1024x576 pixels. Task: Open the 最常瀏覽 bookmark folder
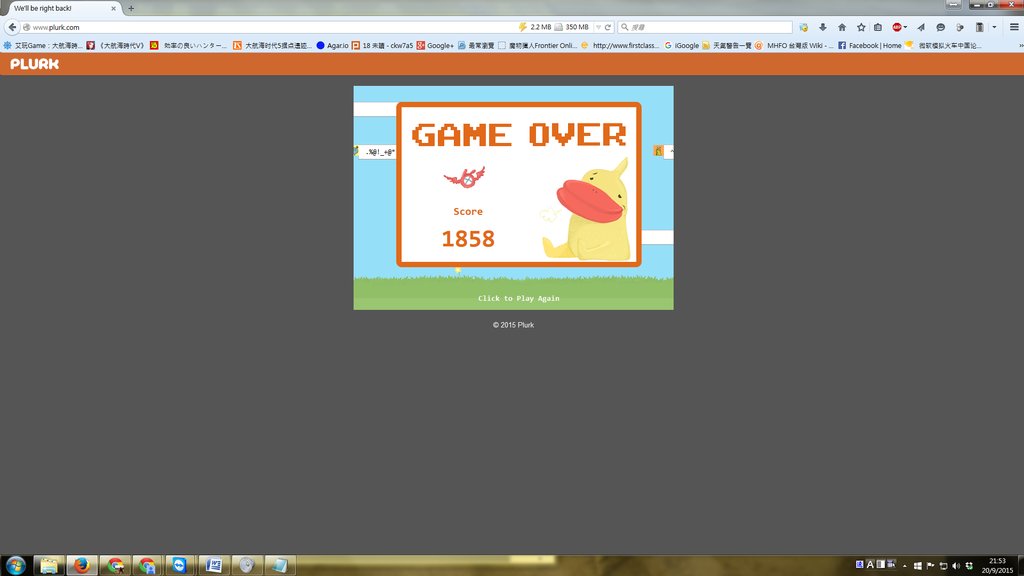[475, 46]
